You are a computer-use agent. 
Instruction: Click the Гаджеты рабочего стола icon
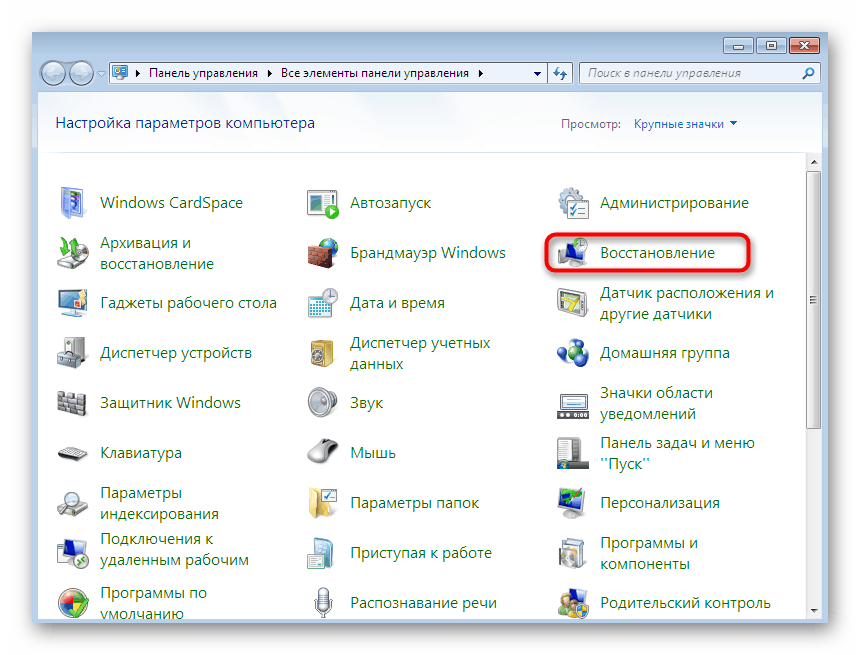click(72, 303)
